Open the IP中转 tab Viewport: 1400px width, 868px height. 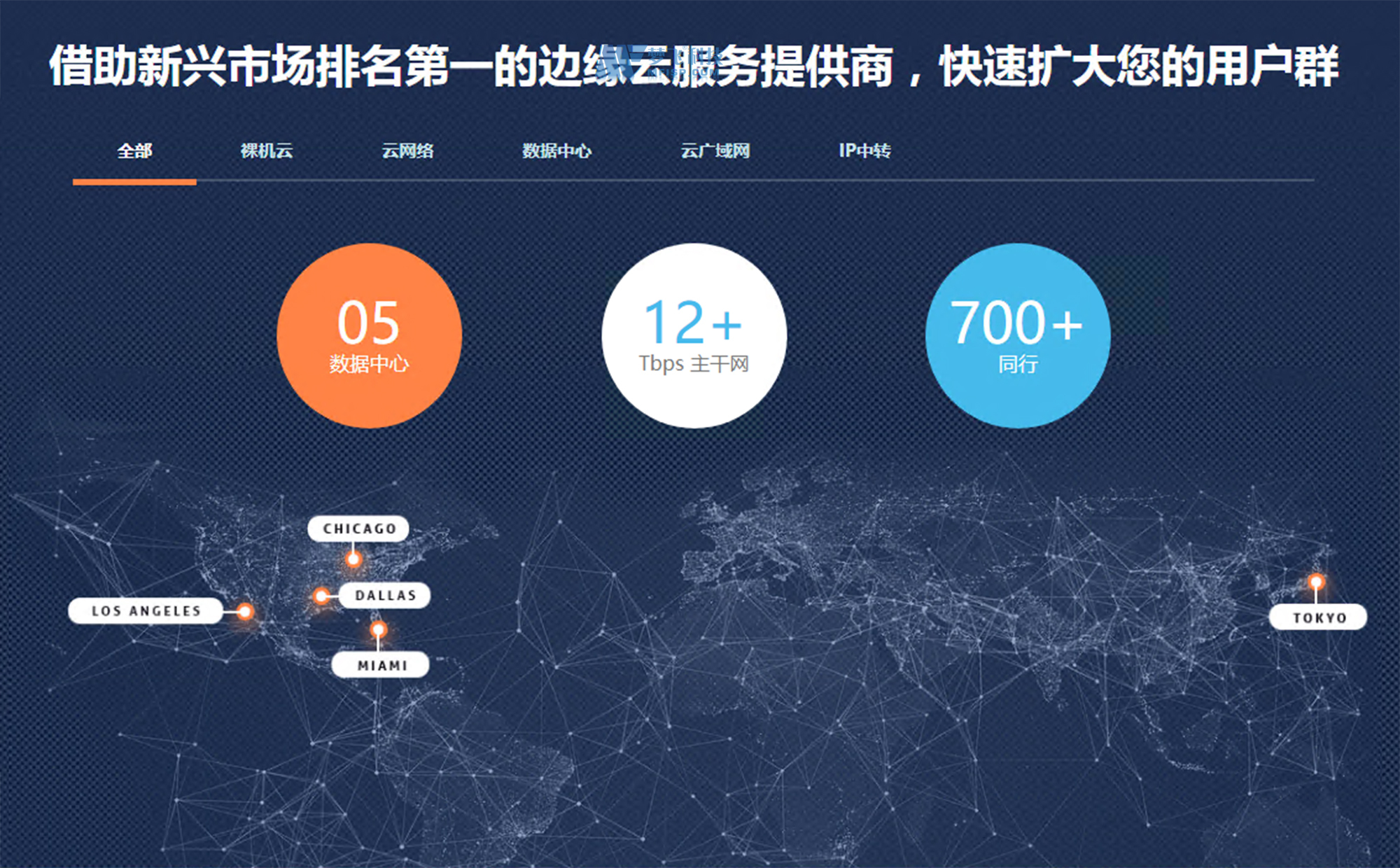click(x=864, y=150)
